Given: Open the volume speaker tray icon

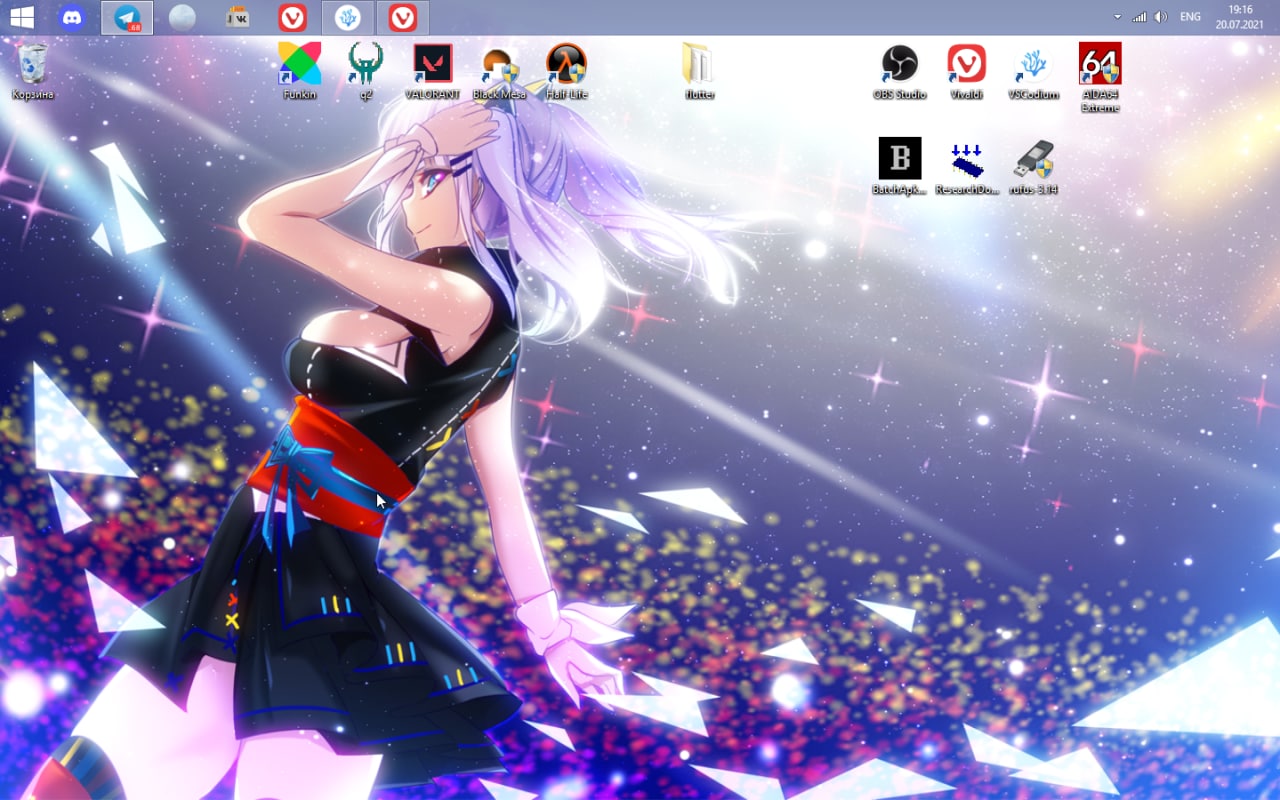Looking at the screenshot, I should [x=1161, y=17].
